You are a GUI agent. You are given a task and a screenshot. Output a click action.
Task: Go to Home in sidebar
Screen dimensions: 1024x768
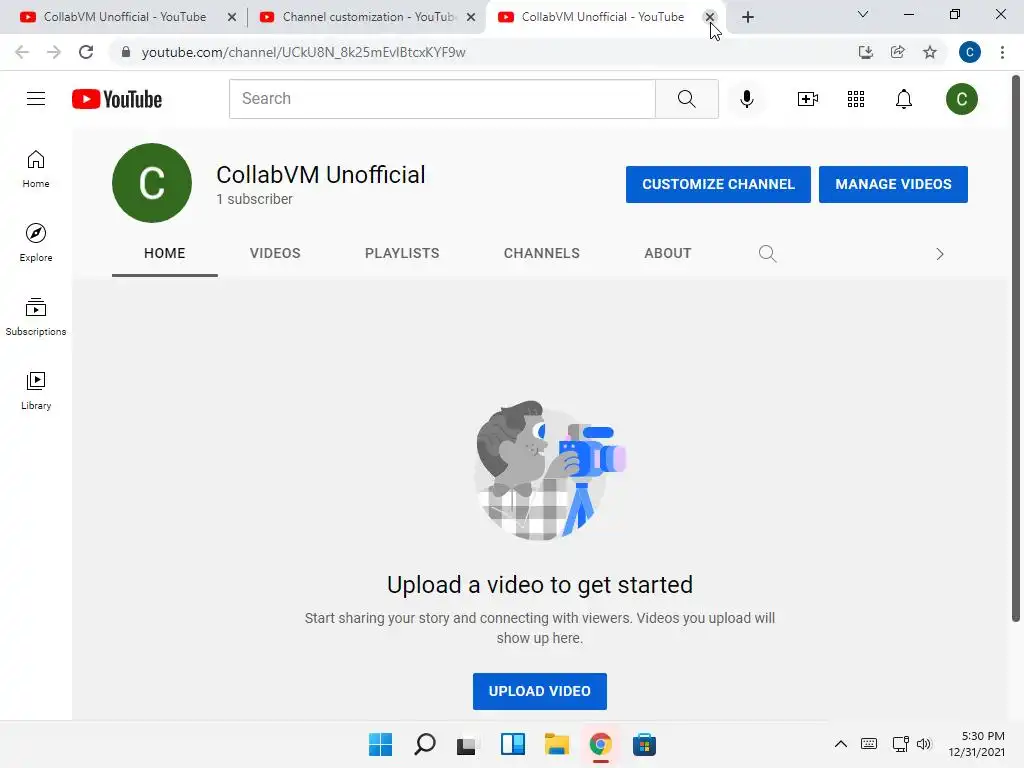[x=36, y=169]
